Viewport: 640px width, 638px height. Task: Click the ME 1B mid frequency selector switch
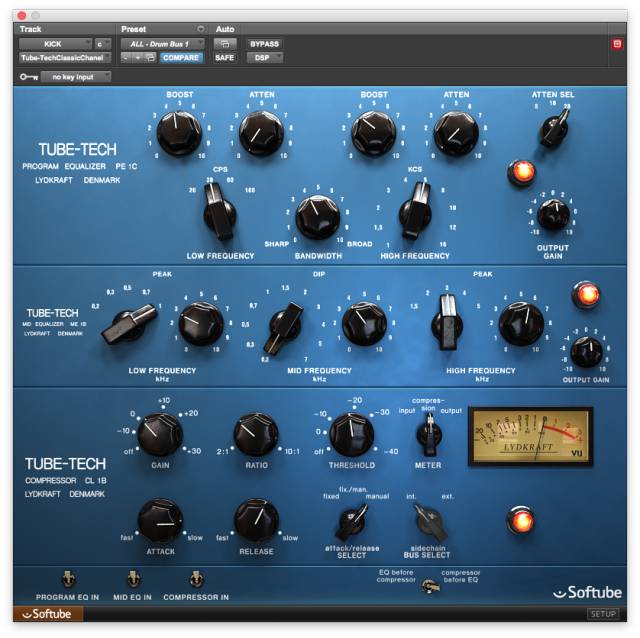coord(284,328)
